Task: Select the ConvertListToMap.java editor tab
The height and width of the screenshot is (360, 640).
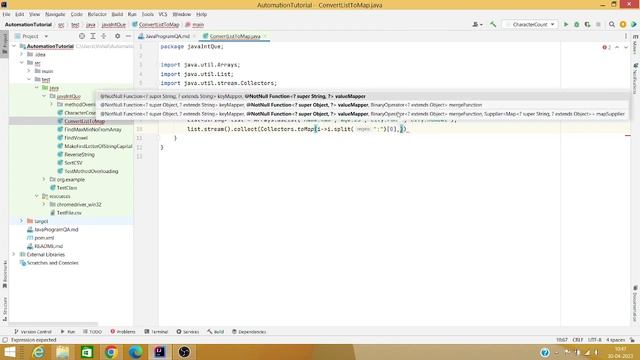Action: (235, 36)
